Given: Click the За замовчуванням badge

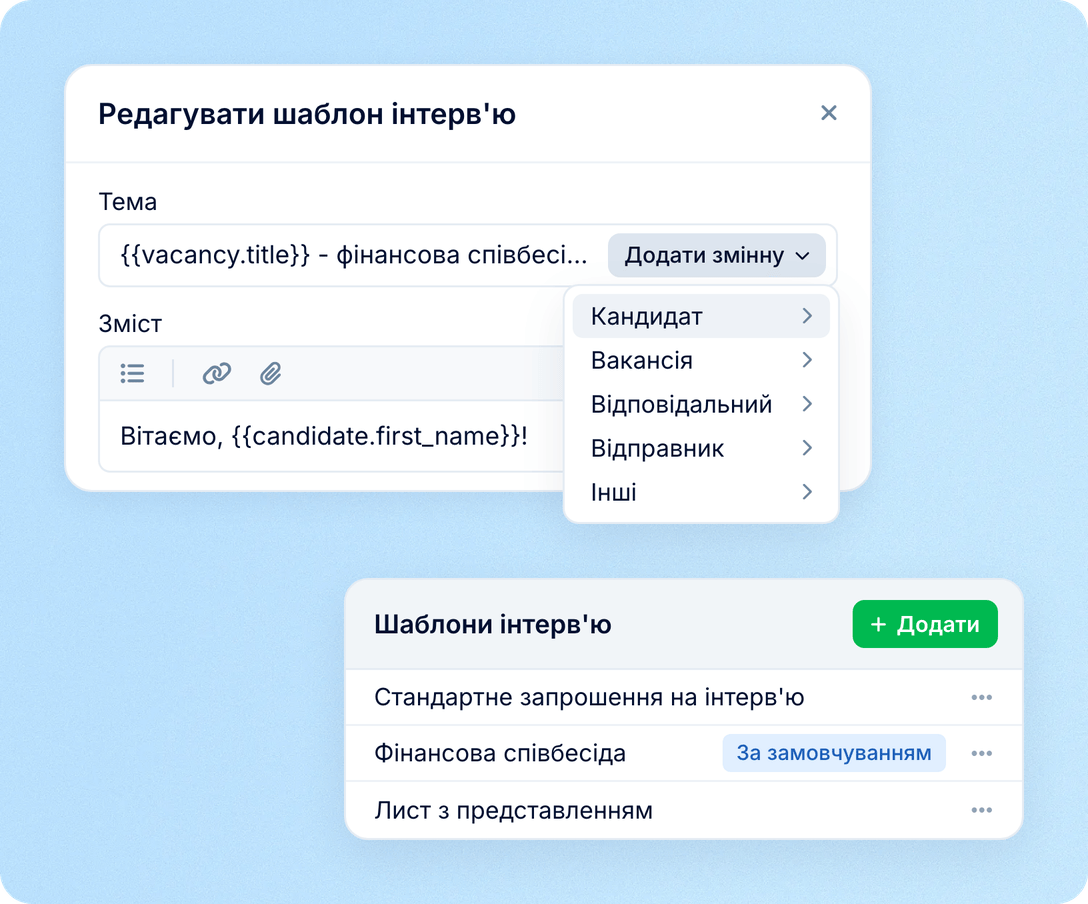Looking at the screenshot, I should [834, 753].
